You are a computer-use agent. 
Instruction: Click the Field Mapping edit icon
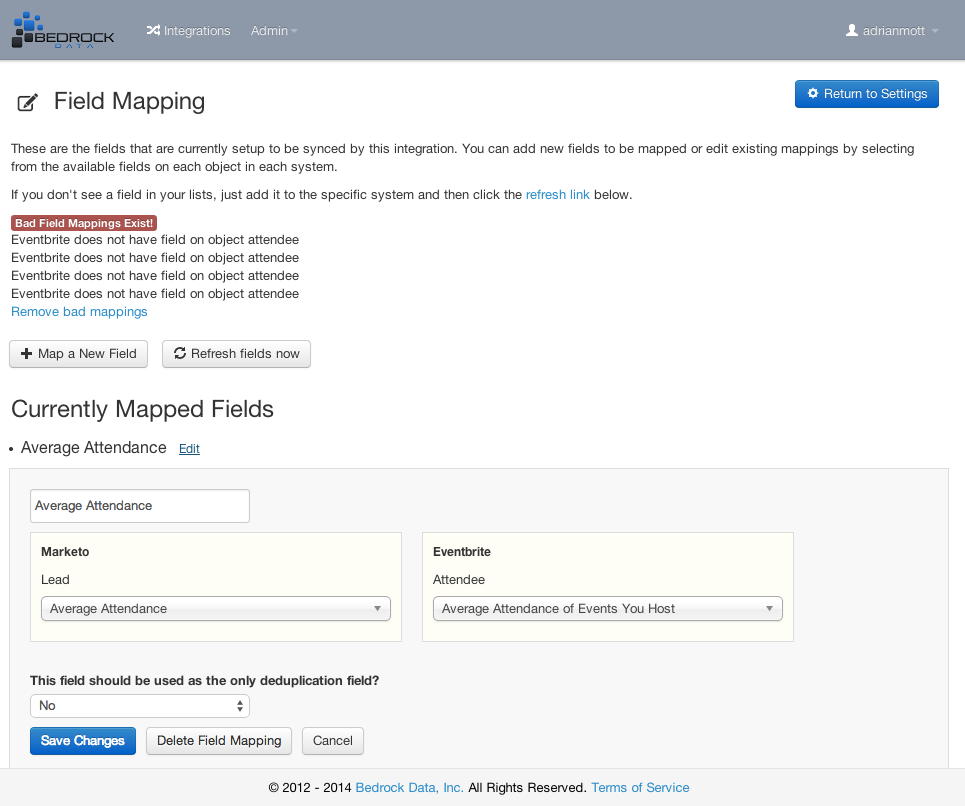point(27,102)
